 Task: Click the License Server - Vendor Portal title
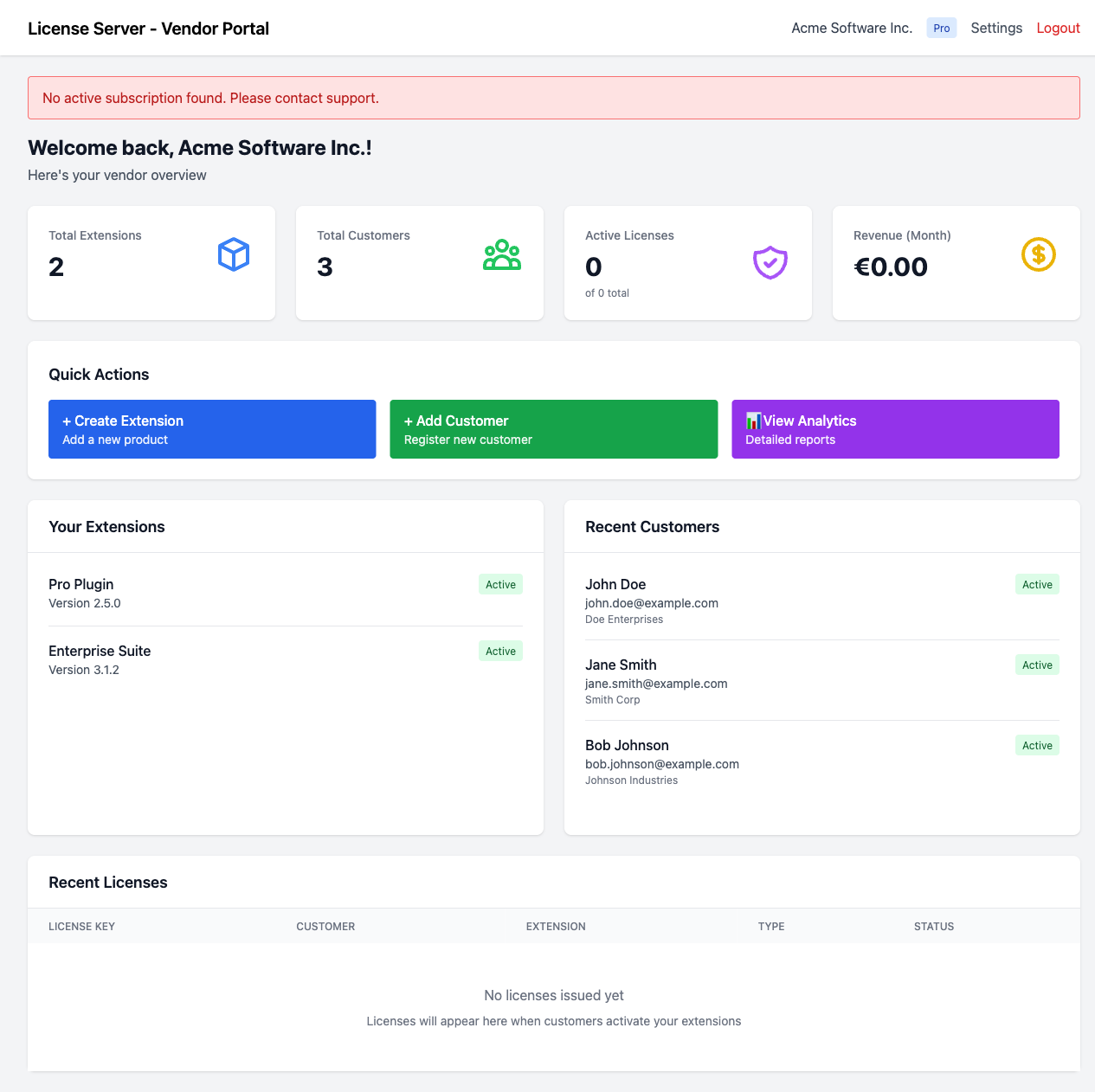(x=148, y=28)
